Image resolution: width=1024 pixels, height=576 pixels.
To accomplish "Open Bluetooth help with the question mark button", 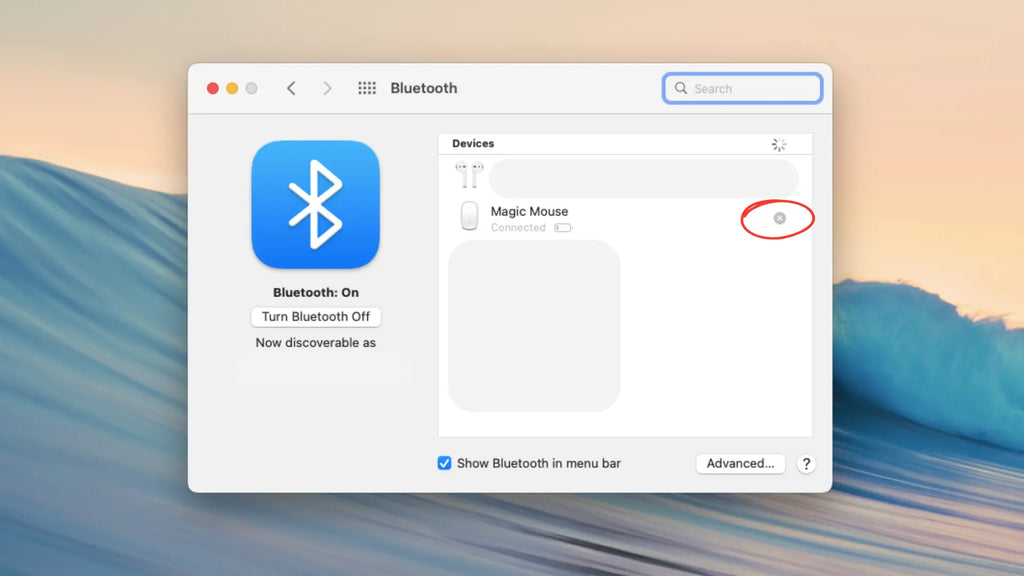I will 806,464.
